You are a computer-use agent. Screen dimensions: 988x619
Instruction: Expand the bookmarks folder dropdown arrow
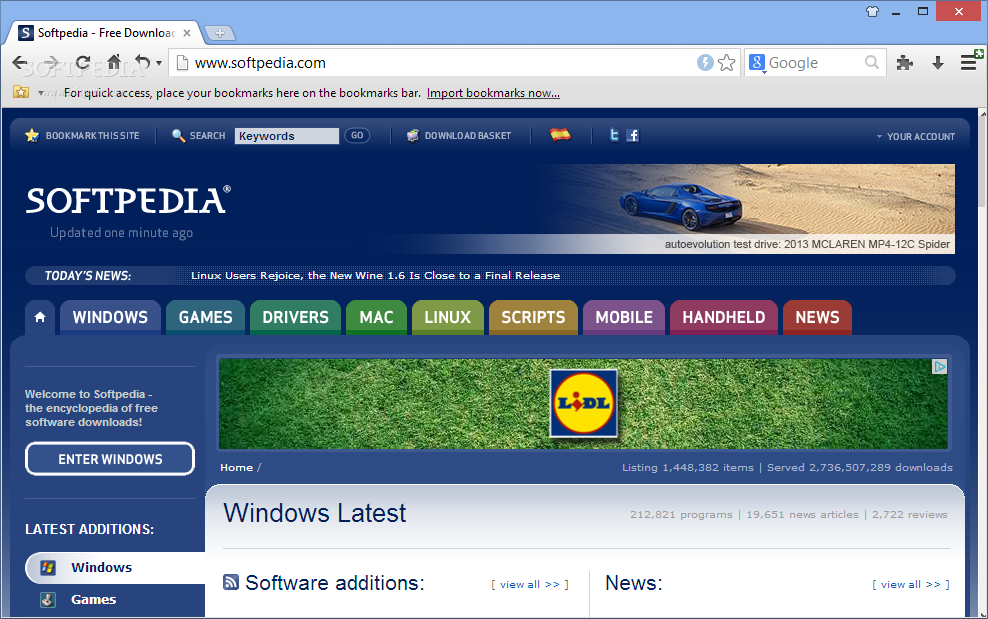point(41,93)
